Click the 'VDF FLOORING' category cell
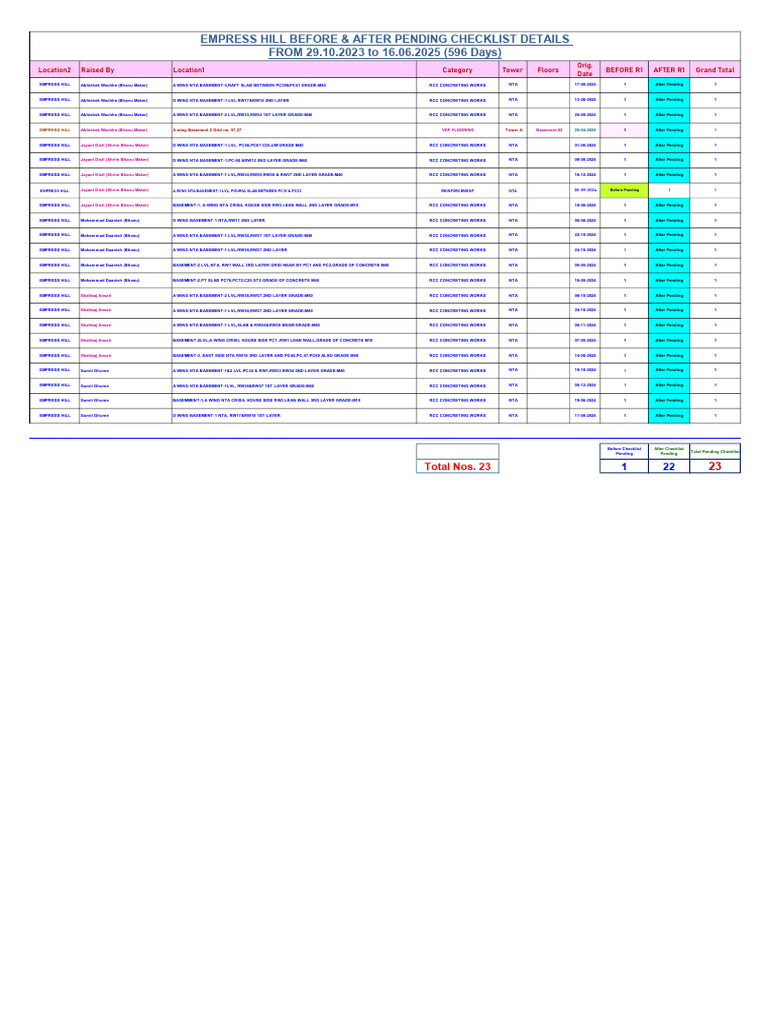Screen dimensions: 768x1024 [457, 130]
